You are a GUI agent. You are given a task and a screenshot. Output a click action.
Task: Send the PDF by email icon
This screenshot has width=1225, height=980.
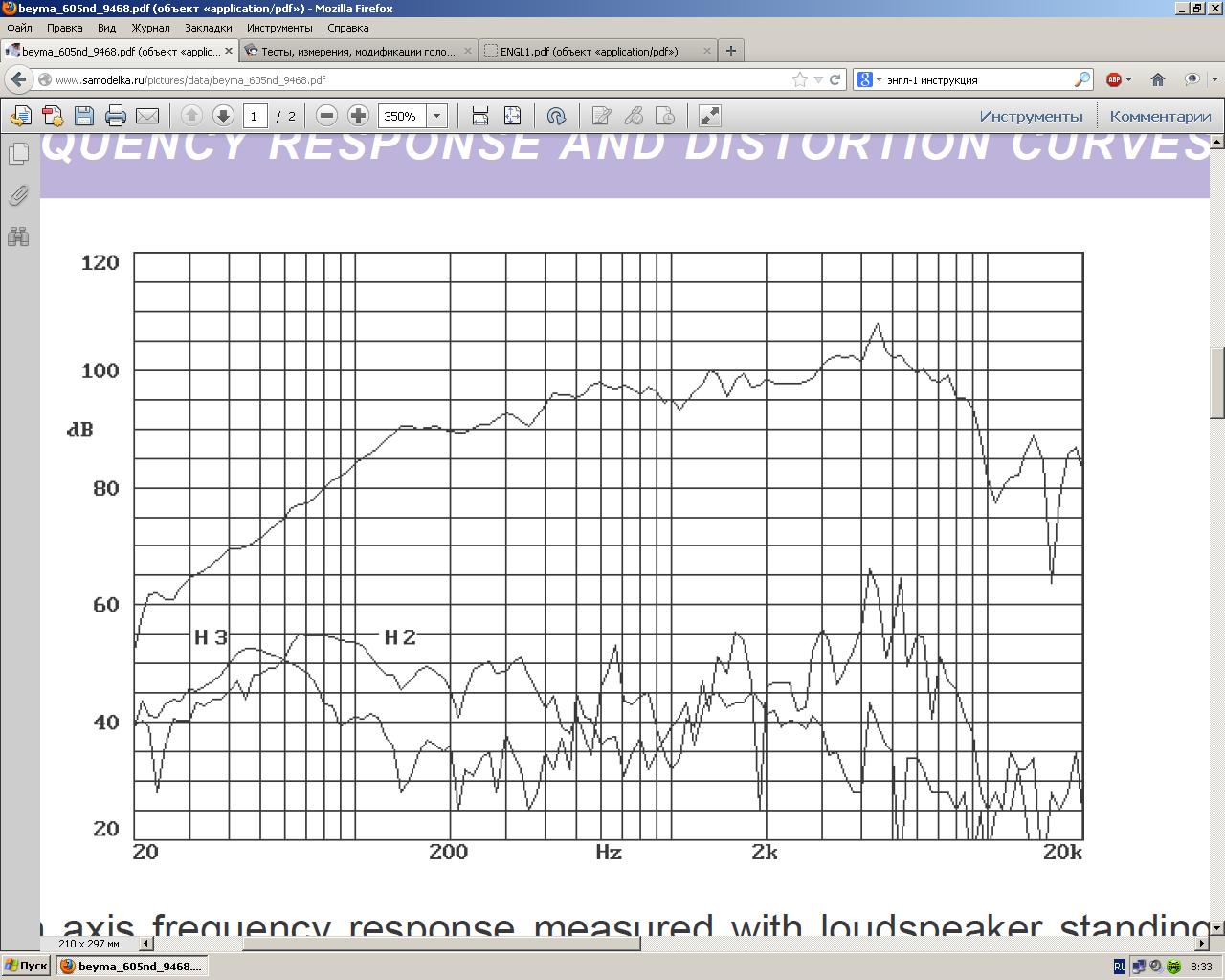pyautogui.click(x=147, y=116)
